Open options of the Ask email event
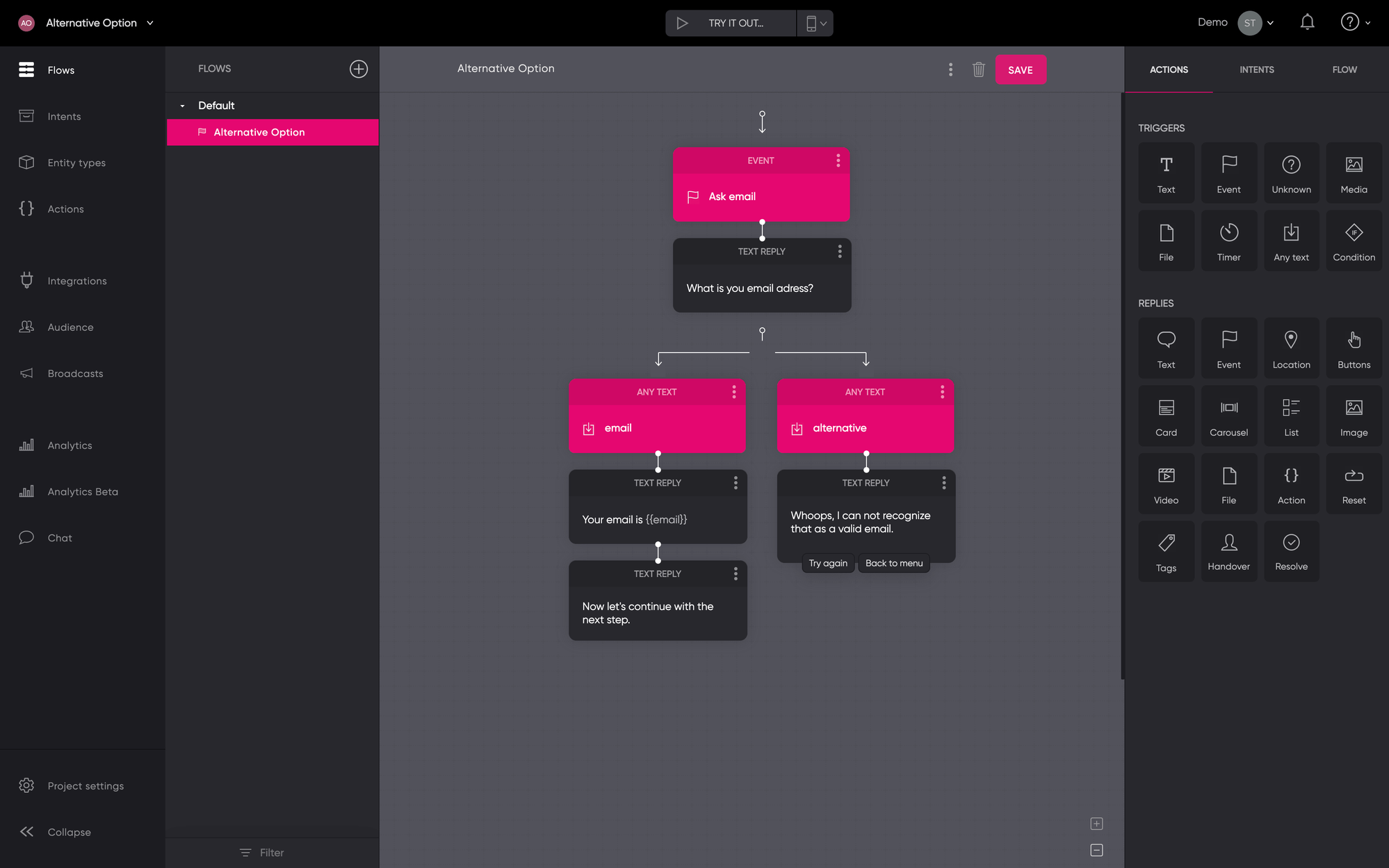1389x868 pixels. pos(838,161)
